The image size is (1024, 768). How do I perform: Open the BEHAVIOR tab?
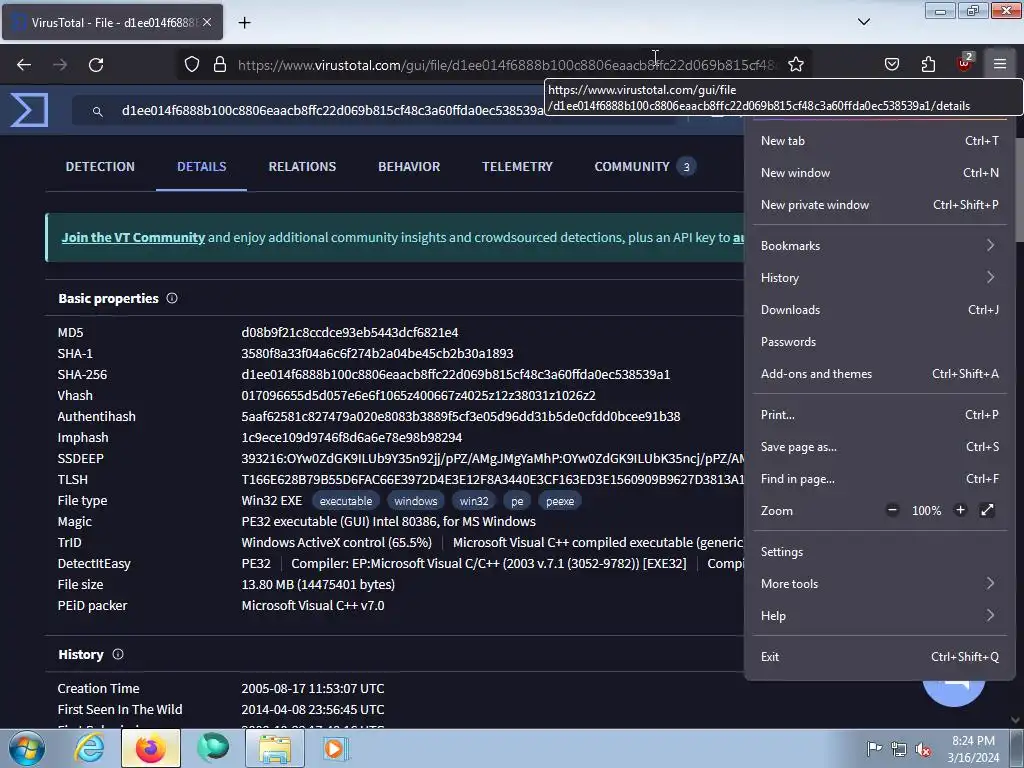click(x=409, y=167)
